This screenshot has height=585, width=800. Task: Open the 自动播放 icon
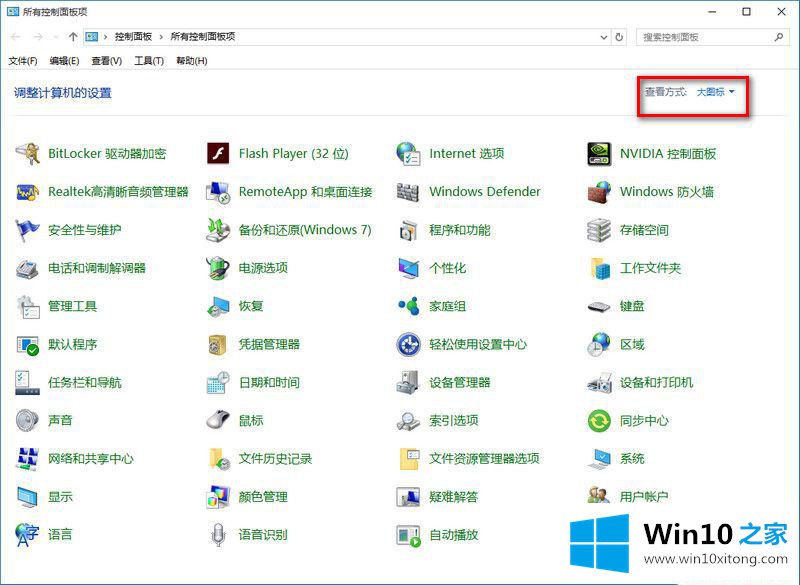[409, 535]
